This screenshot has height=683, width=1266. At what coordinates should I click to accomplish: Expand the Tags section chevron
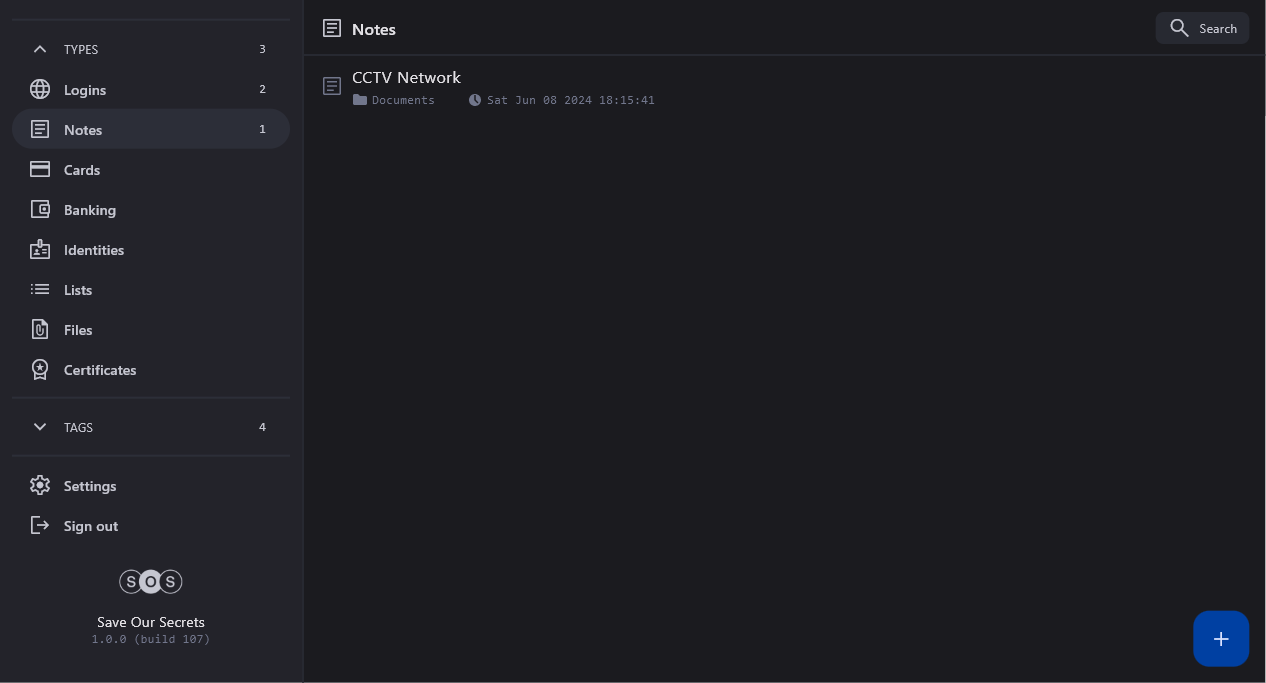coord(40,427)
